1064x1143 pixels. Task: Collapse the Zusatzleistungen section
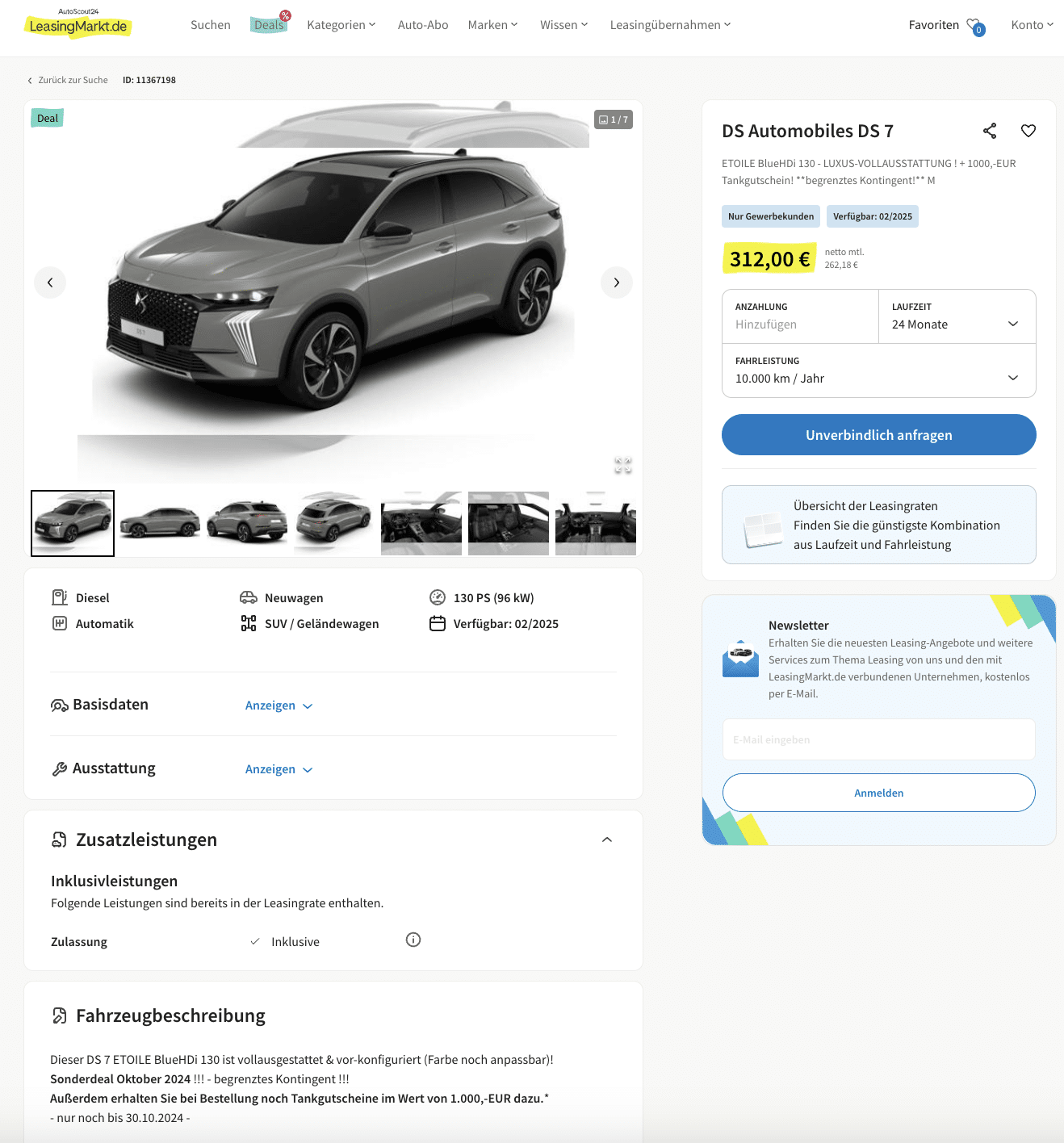pyautogui.click(x=607, y=839)
